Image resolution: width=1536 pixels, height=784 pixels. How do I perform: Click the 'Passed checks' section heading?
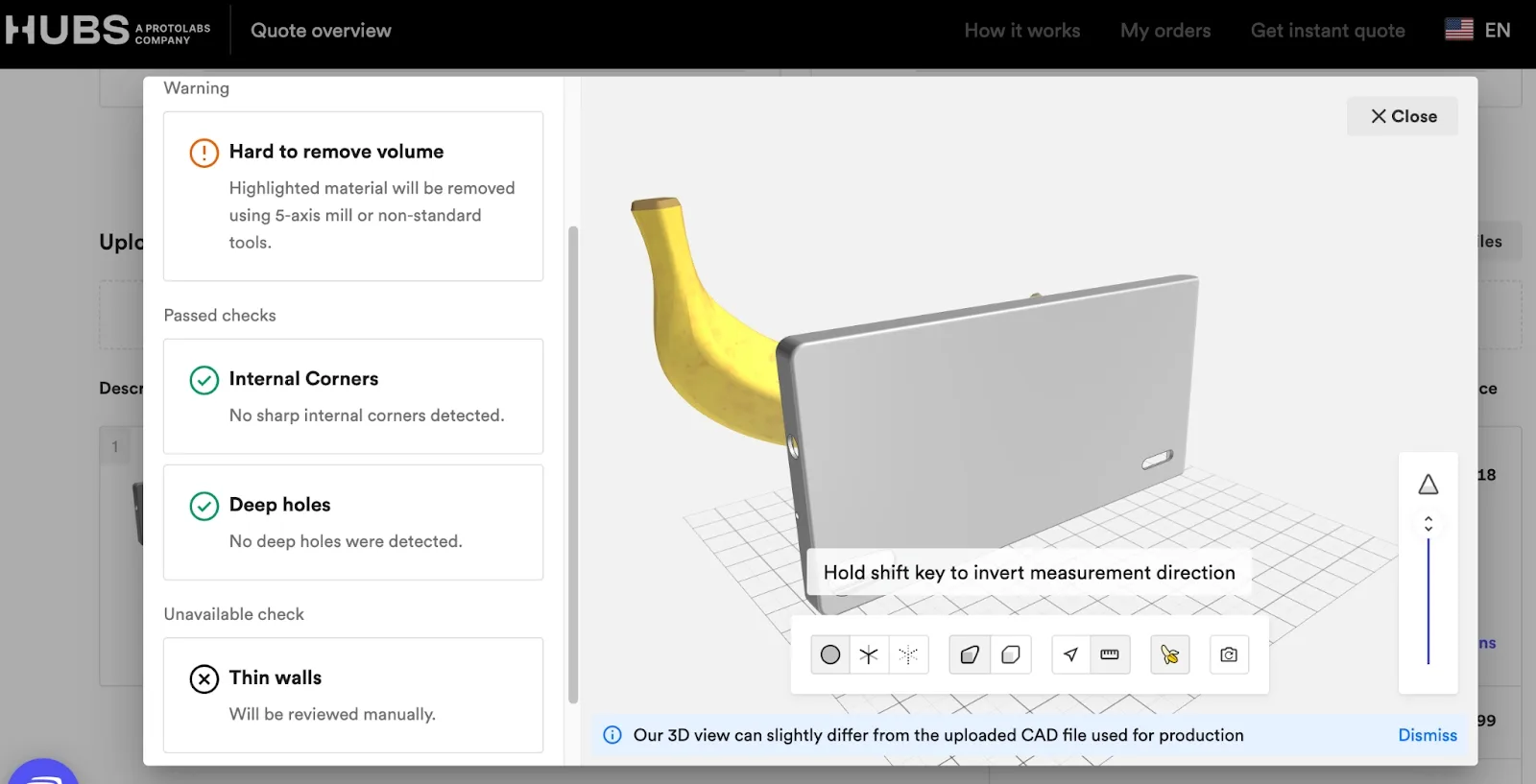point(220,316)
